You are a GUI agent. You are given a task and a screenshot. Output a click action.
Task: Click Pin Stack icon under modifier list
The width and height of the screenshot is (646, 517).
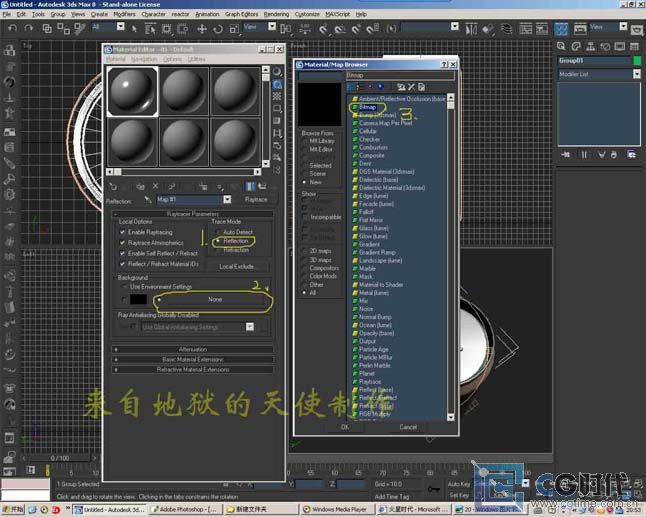click(x=566, y=155)
